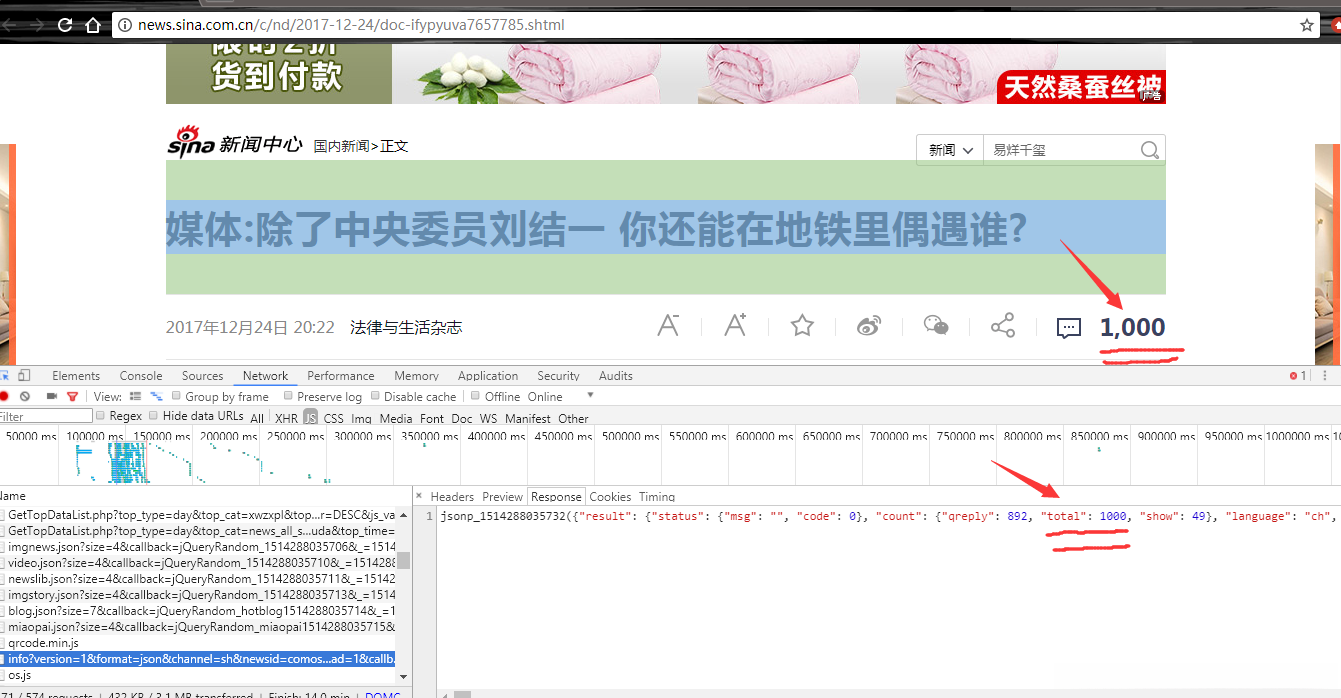The height and width of the screenshot is (698, 1341).
Task: Switch to the Console panel
Action: [x=141, y=376]
